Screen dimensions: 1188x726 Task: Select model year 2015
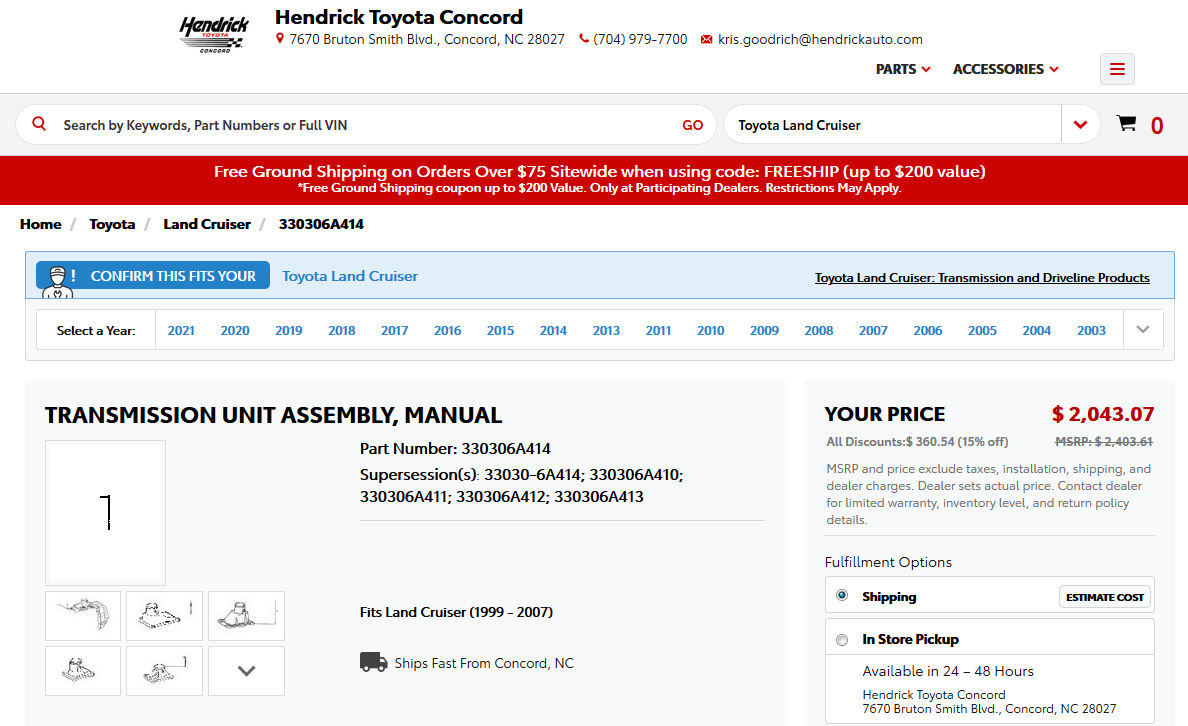point(501,330)
